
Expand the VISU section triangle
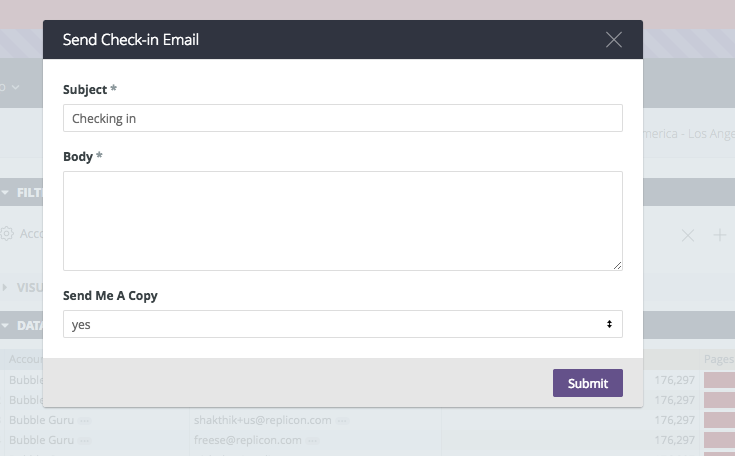(x=5, y=287)
